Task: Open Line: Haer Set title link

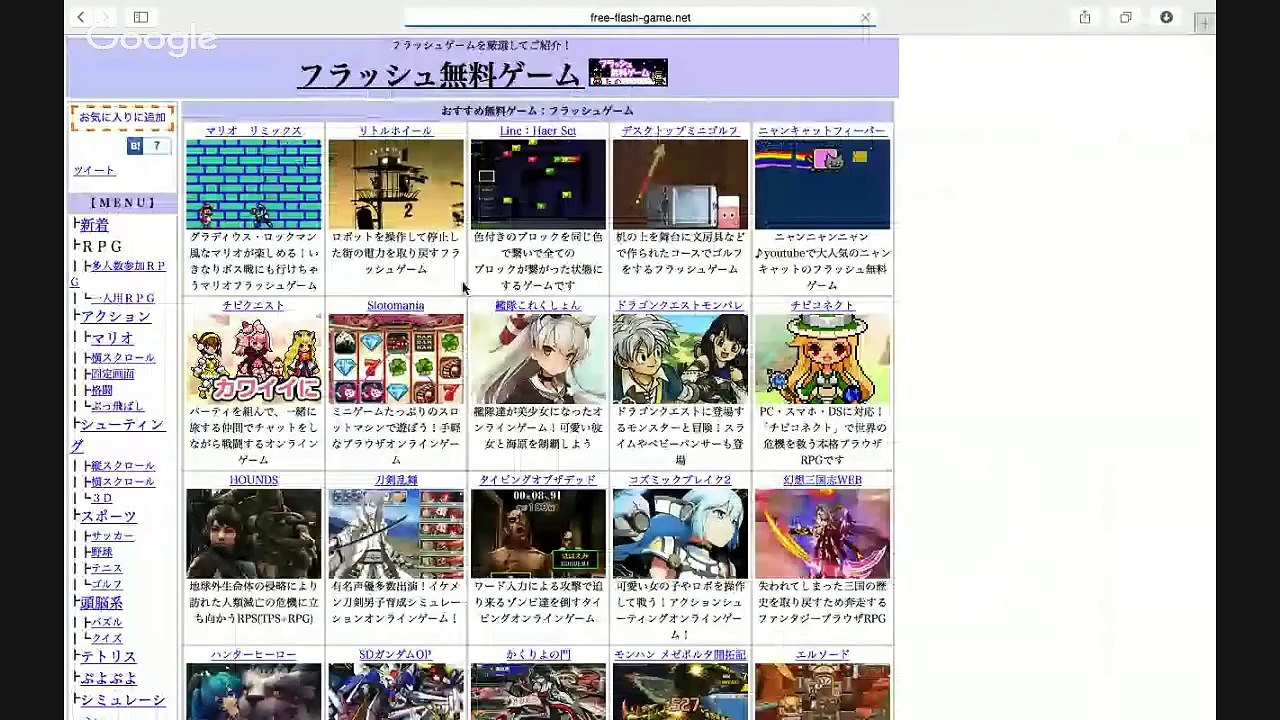Action: pos(538,131)
